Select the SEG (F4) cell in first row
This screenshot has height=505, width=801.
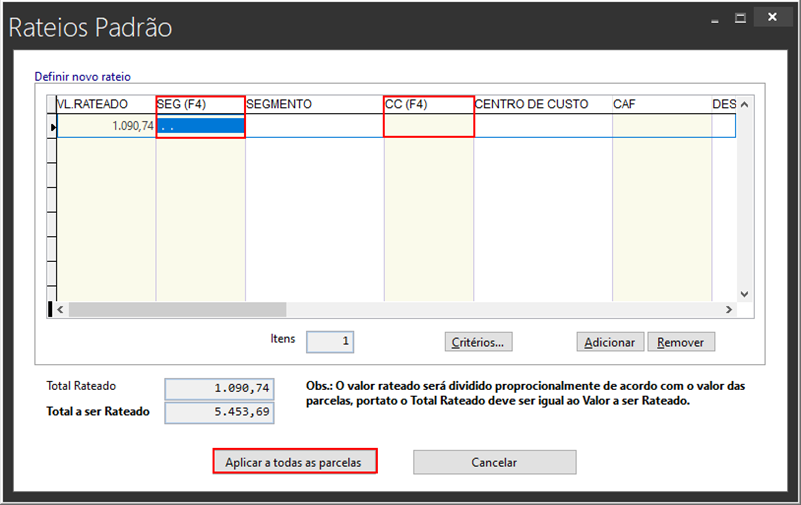(200, 126)
